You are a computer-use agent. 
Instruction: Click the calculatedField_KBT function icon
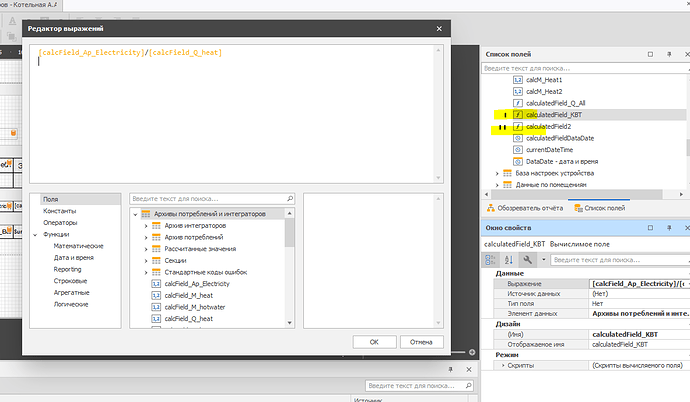[517, 115]
